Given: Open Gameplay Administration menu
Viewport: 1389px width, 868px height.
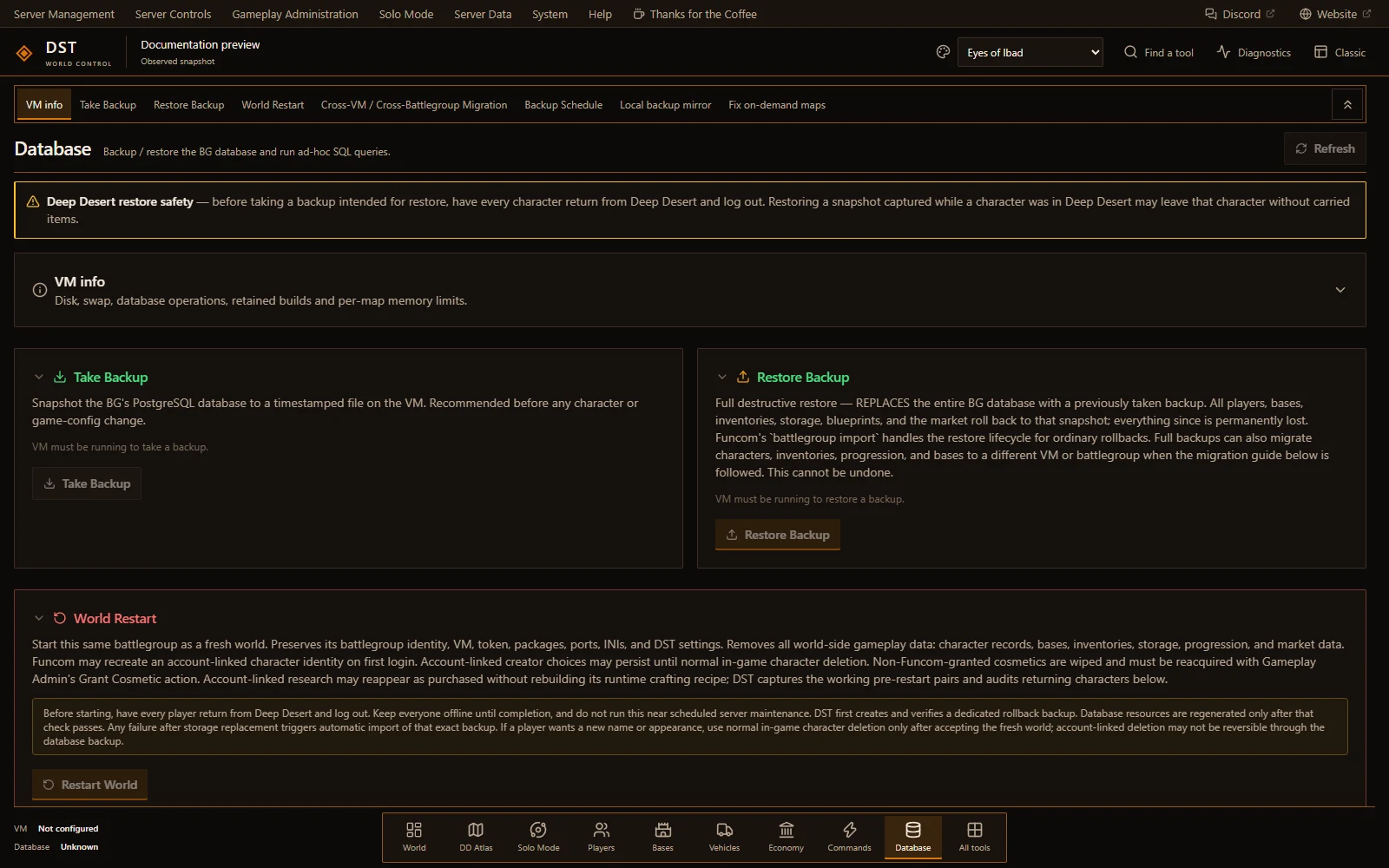Looking at the screenshot, I should pos(295,14).
